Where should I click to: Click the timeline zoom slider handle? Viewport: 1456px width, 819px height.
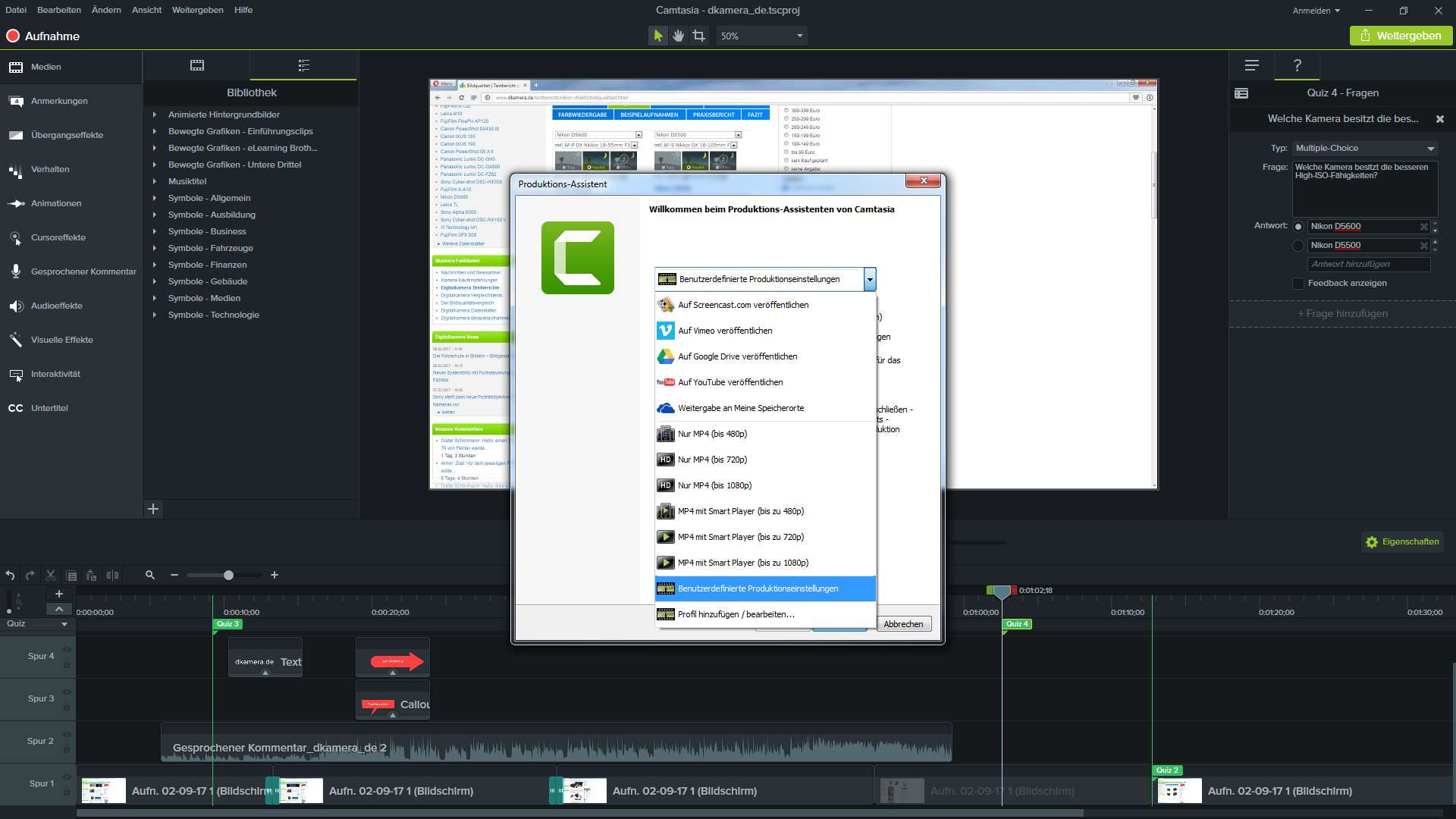click(x=228, y=576)
